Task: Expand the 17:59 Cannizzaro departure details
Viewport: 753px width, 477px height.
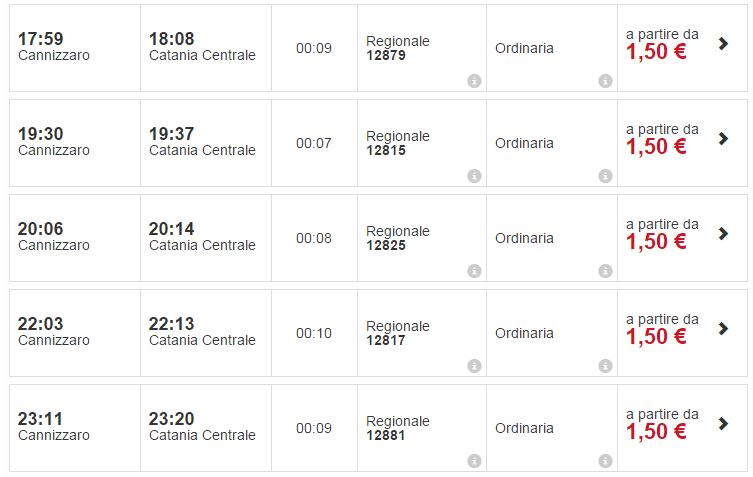Action: (724, 44)
